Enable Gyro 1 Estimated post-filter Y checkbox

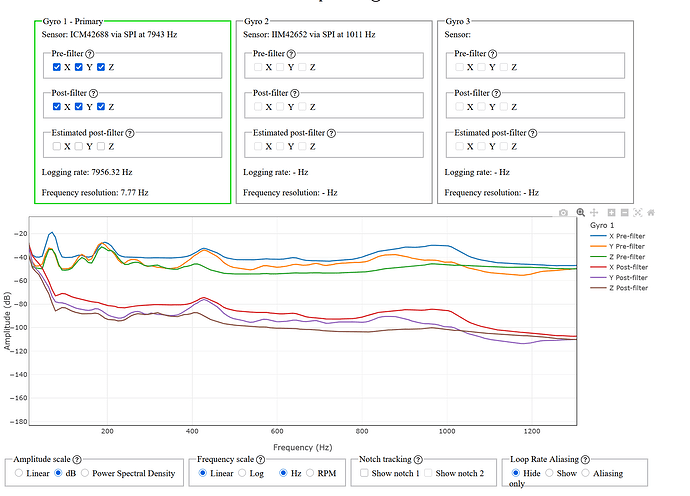tap(79, 146)
